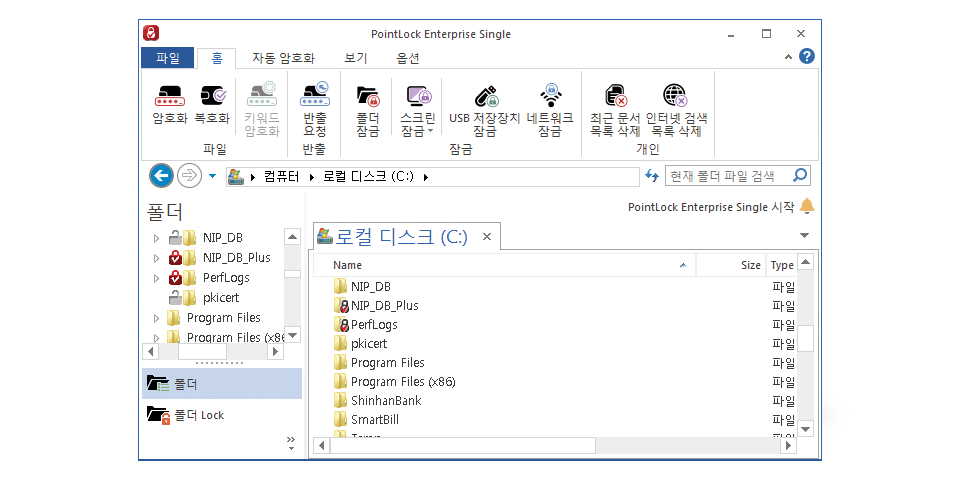Select PerfLogs in the file list
Image resolution: width=960 pixels, height=480 pixels.
[366, 324]
